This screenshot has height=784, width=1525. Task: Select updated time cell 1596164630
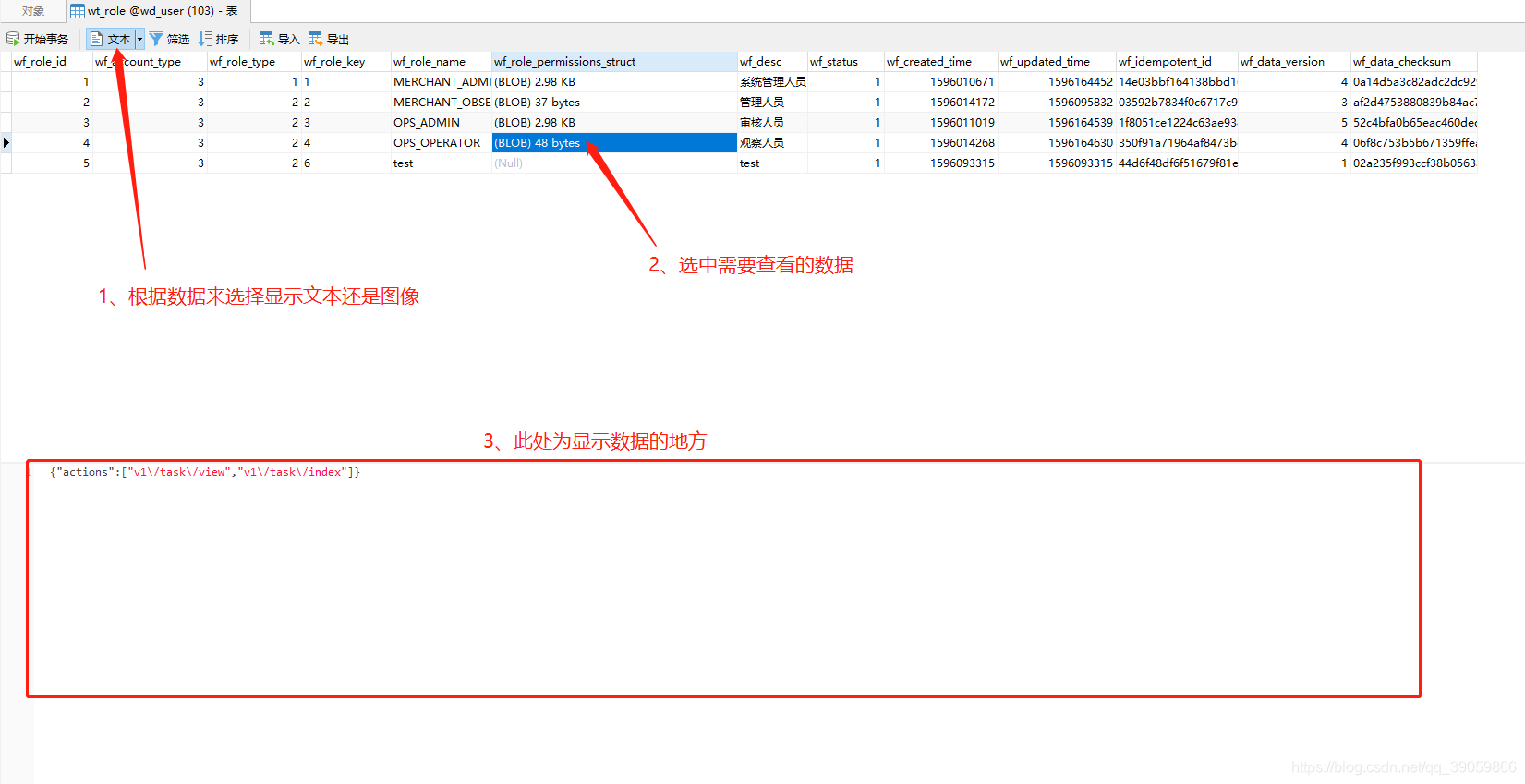1057,143
